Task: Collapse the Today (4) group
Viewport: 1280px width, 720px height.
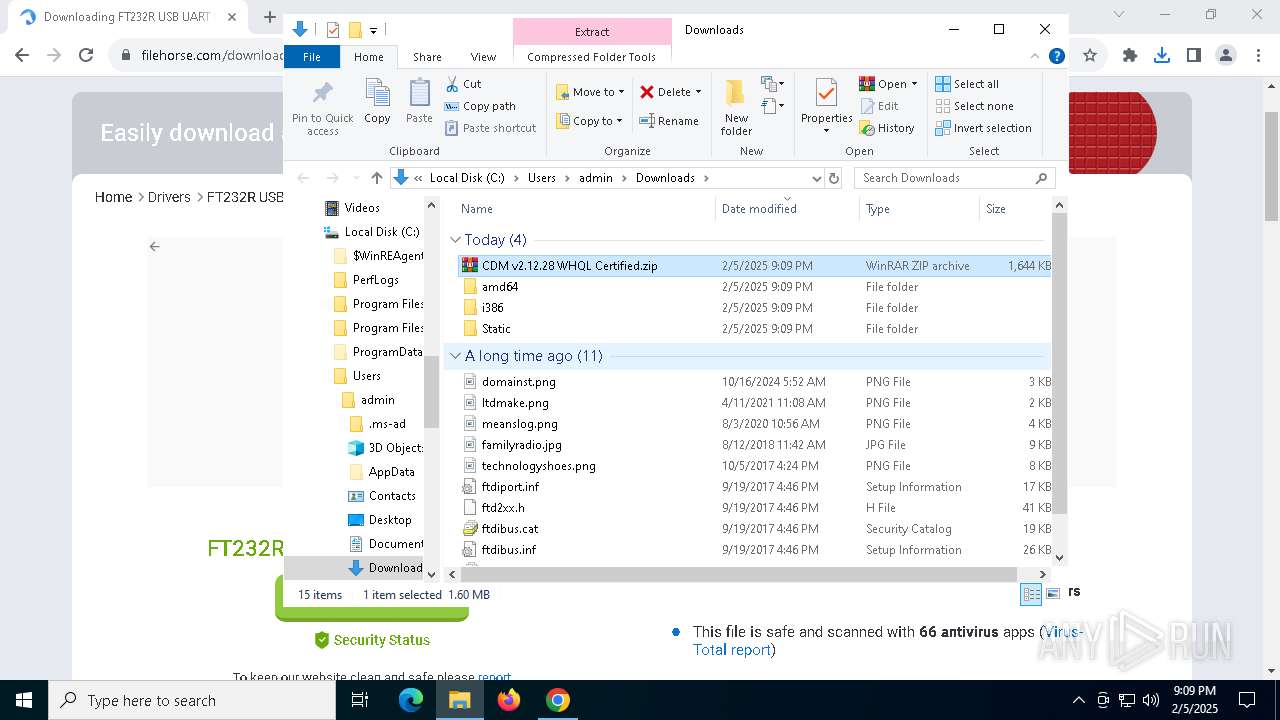Action: click(x=455, y=240)
